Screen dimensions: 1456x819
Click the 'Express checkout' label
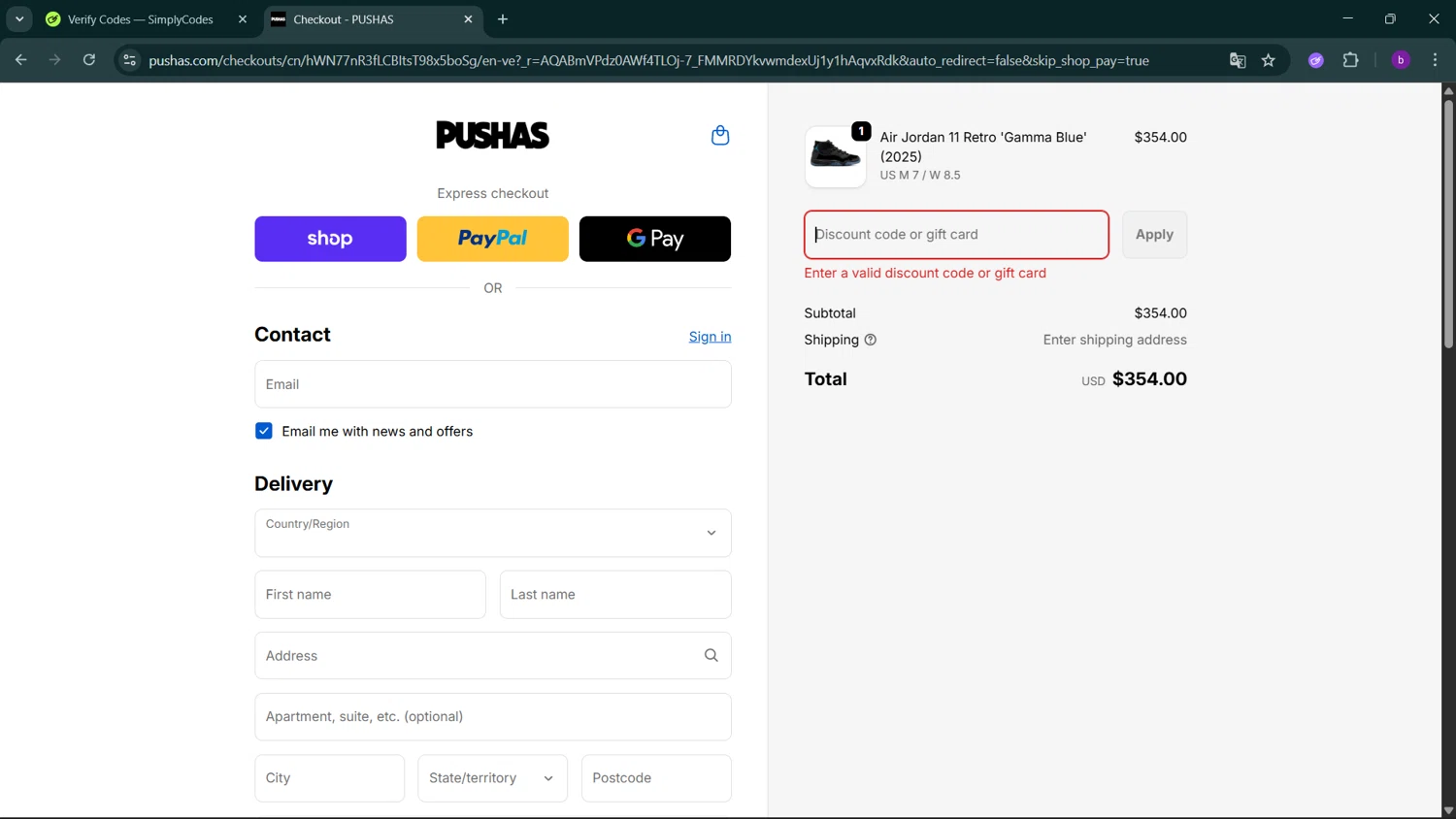493,194
